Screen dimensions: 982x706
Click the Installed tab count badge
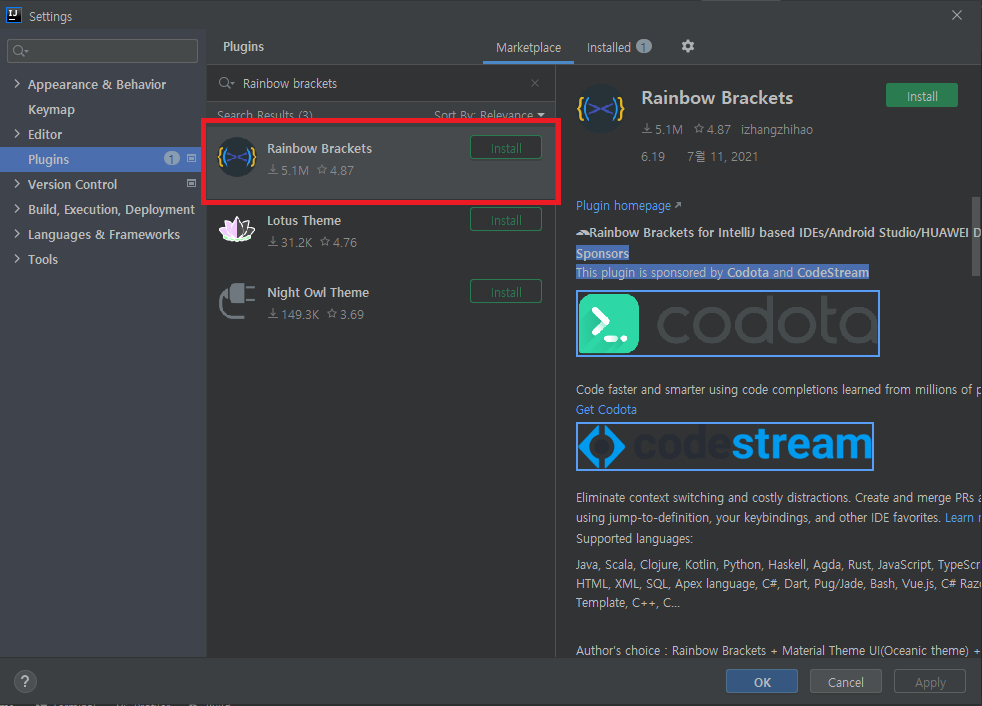pos(644,46)
